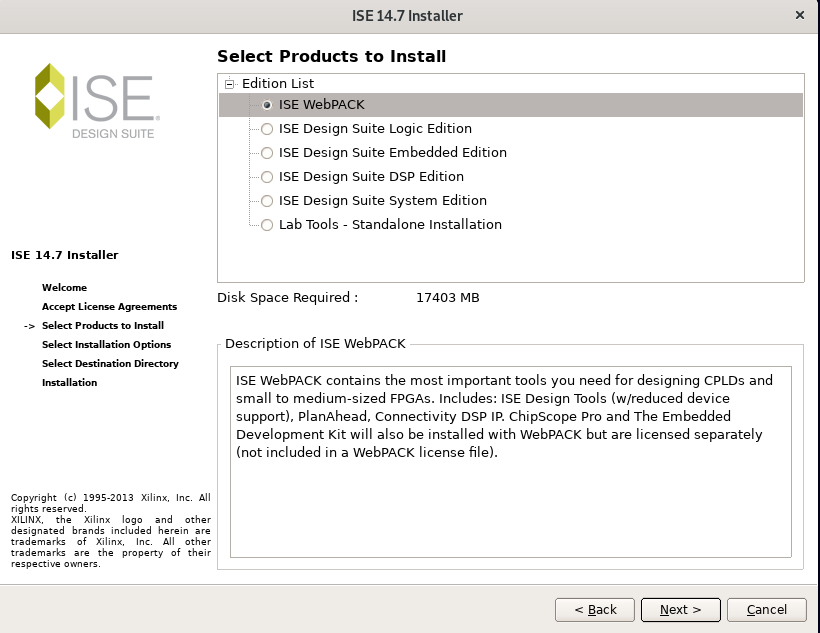Screen dimensions: 820x633
Task: Click Select Destination Directory step
Action: pyautogui.click(x=110, y=364)
